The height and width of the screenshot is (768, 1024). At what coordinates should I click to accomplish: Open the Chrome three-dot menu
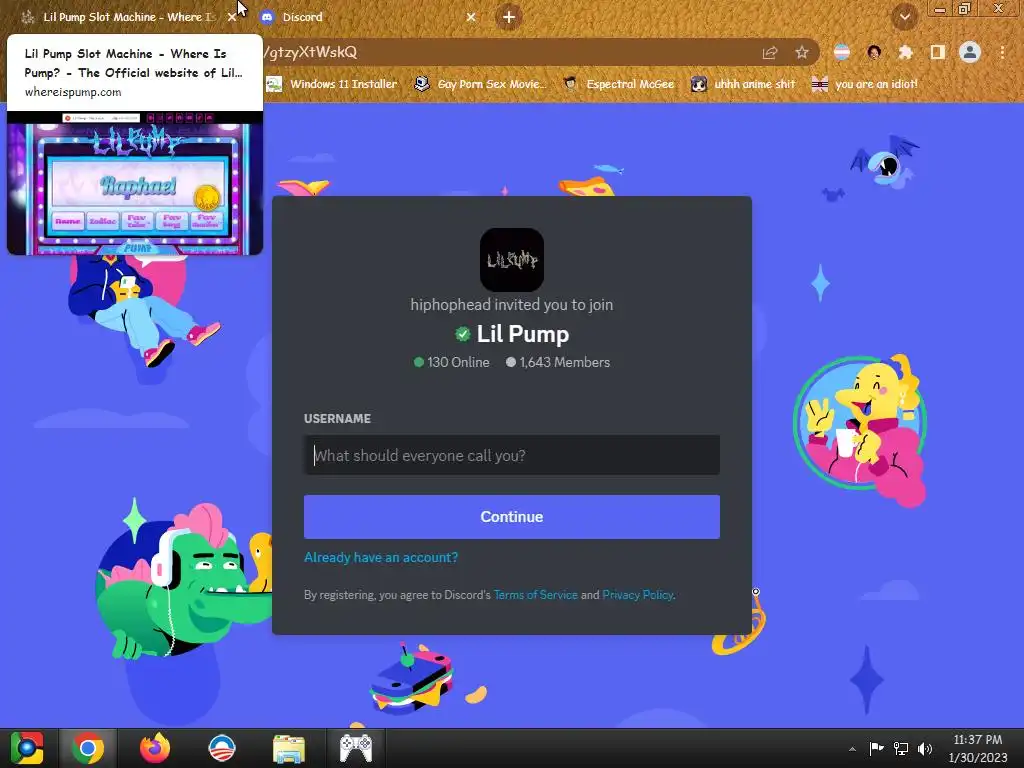[x=1002, y=52]
